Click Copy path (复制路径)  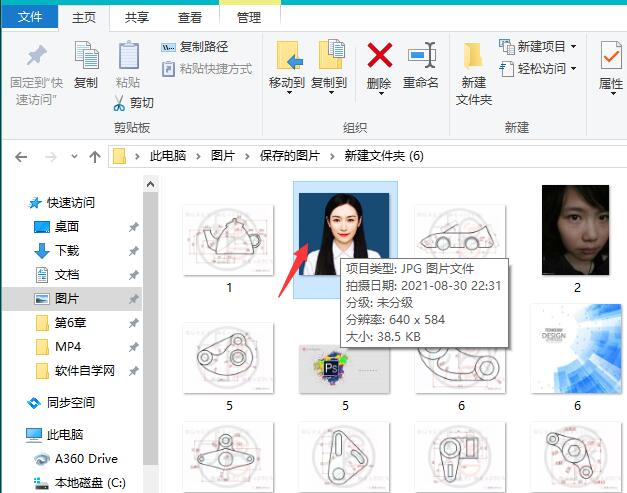pos(195,47)
